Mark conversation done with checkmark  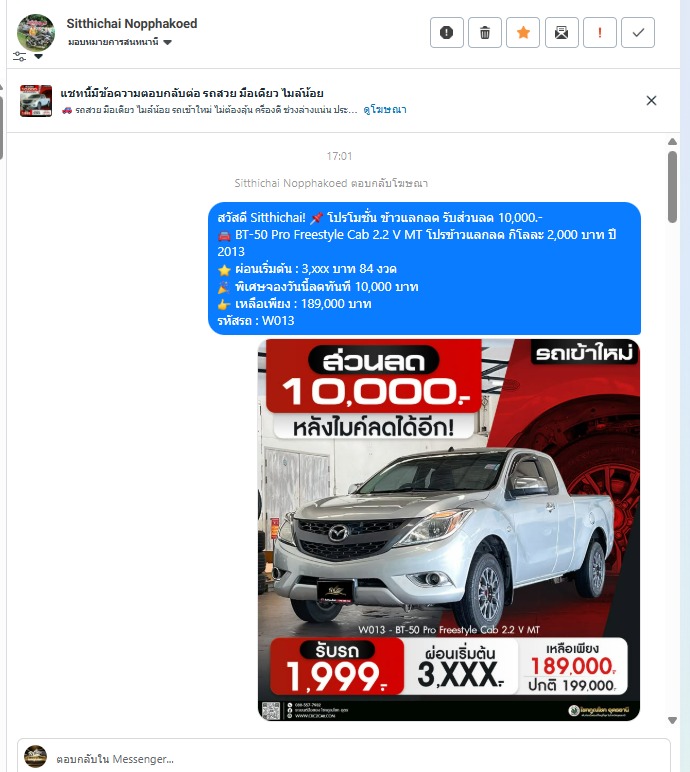coord(638,32)
